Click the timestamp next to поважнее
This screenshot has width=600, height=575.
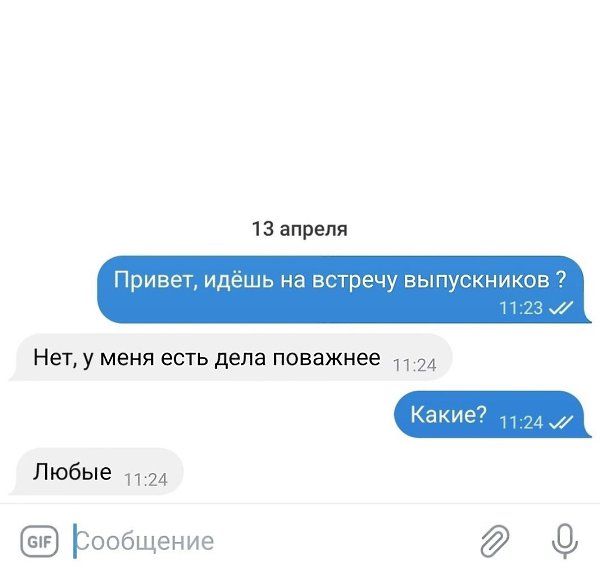414,365
